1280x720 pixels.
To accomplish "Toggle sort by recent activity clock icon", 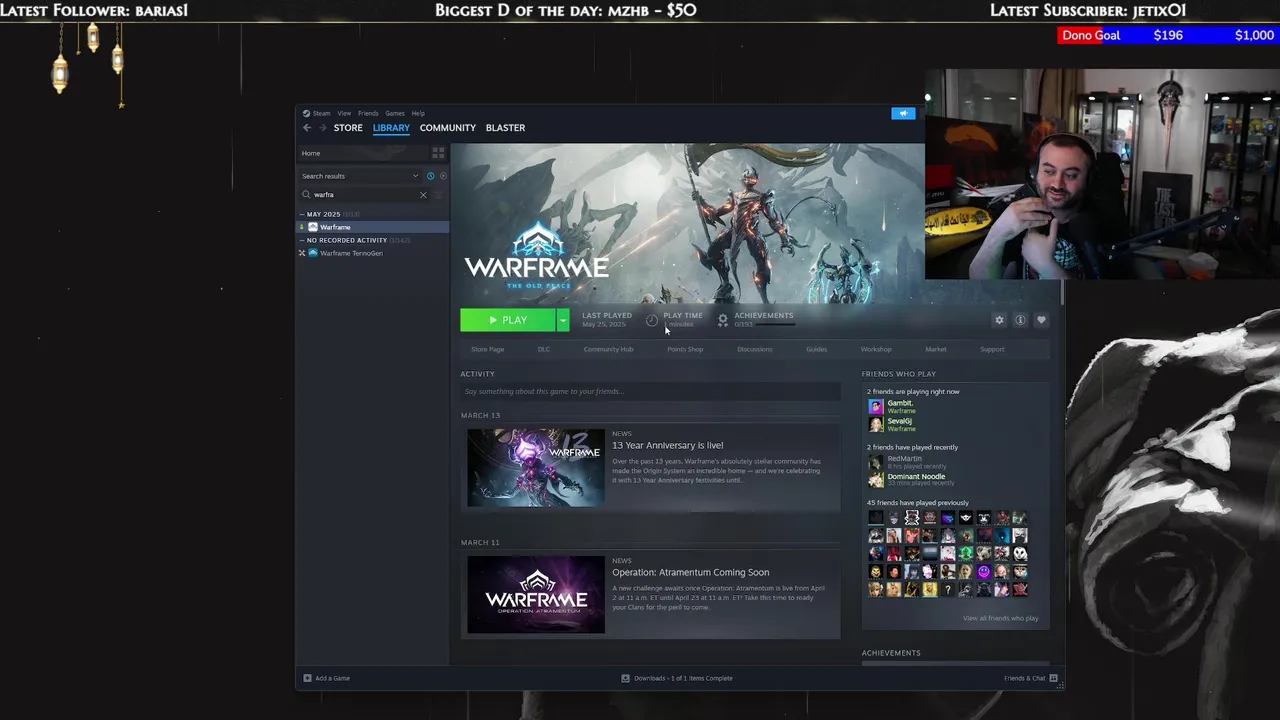I will 431,176.
